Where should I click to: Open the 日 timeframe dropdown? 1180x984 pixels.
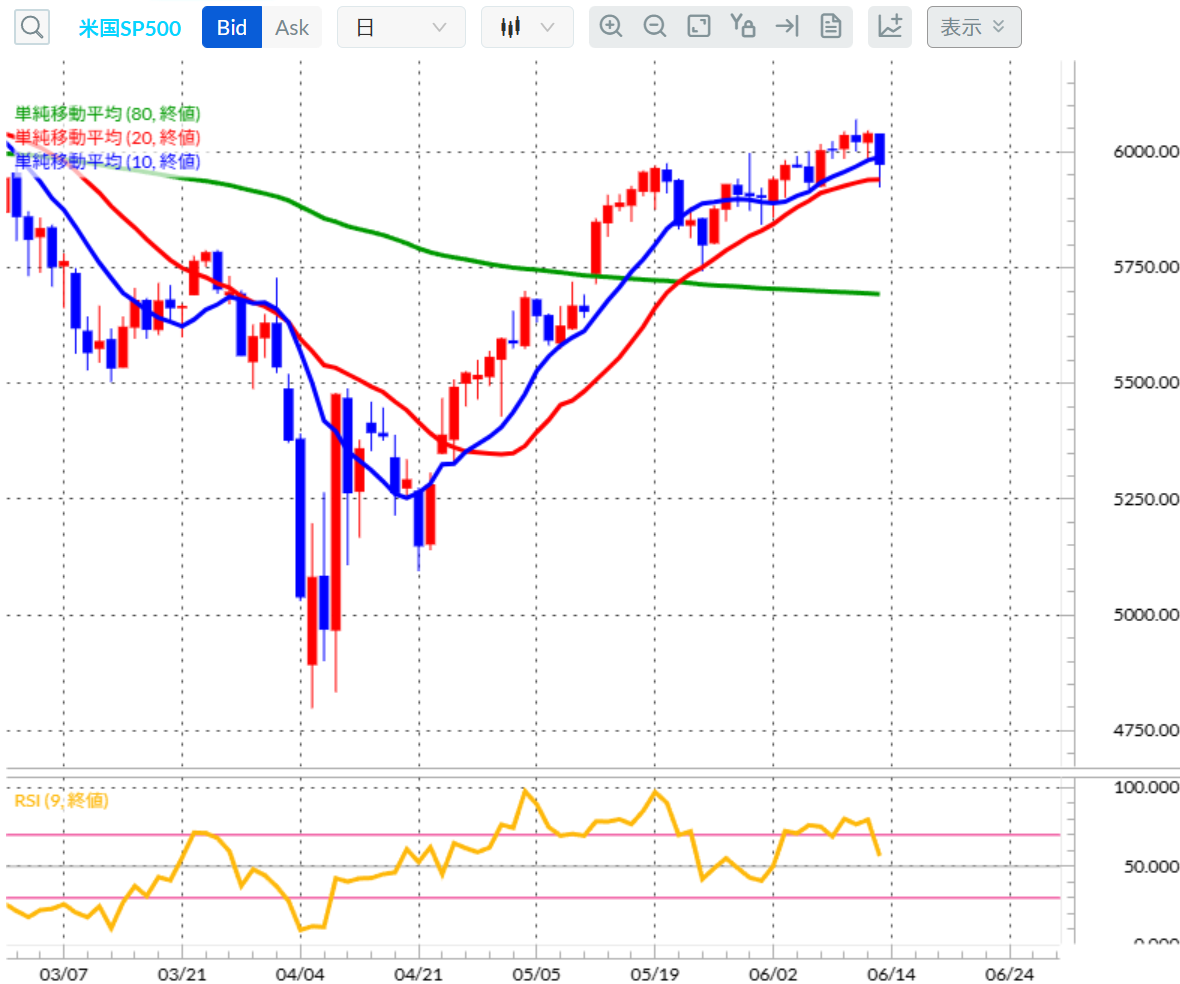point(401,27)
